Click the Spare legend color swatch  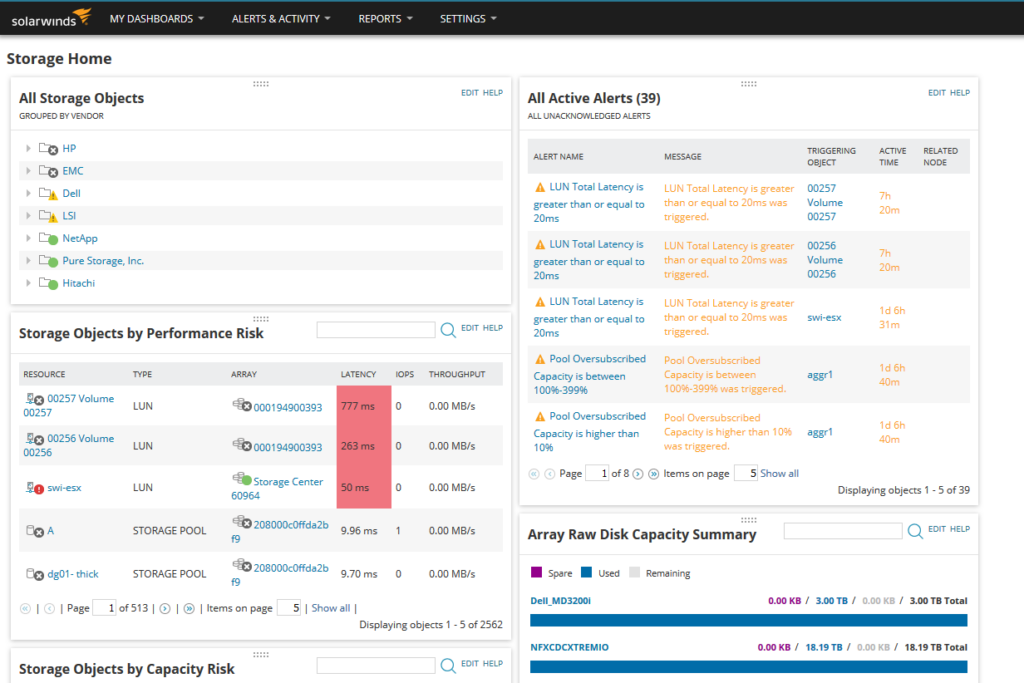tap(537, 573)
